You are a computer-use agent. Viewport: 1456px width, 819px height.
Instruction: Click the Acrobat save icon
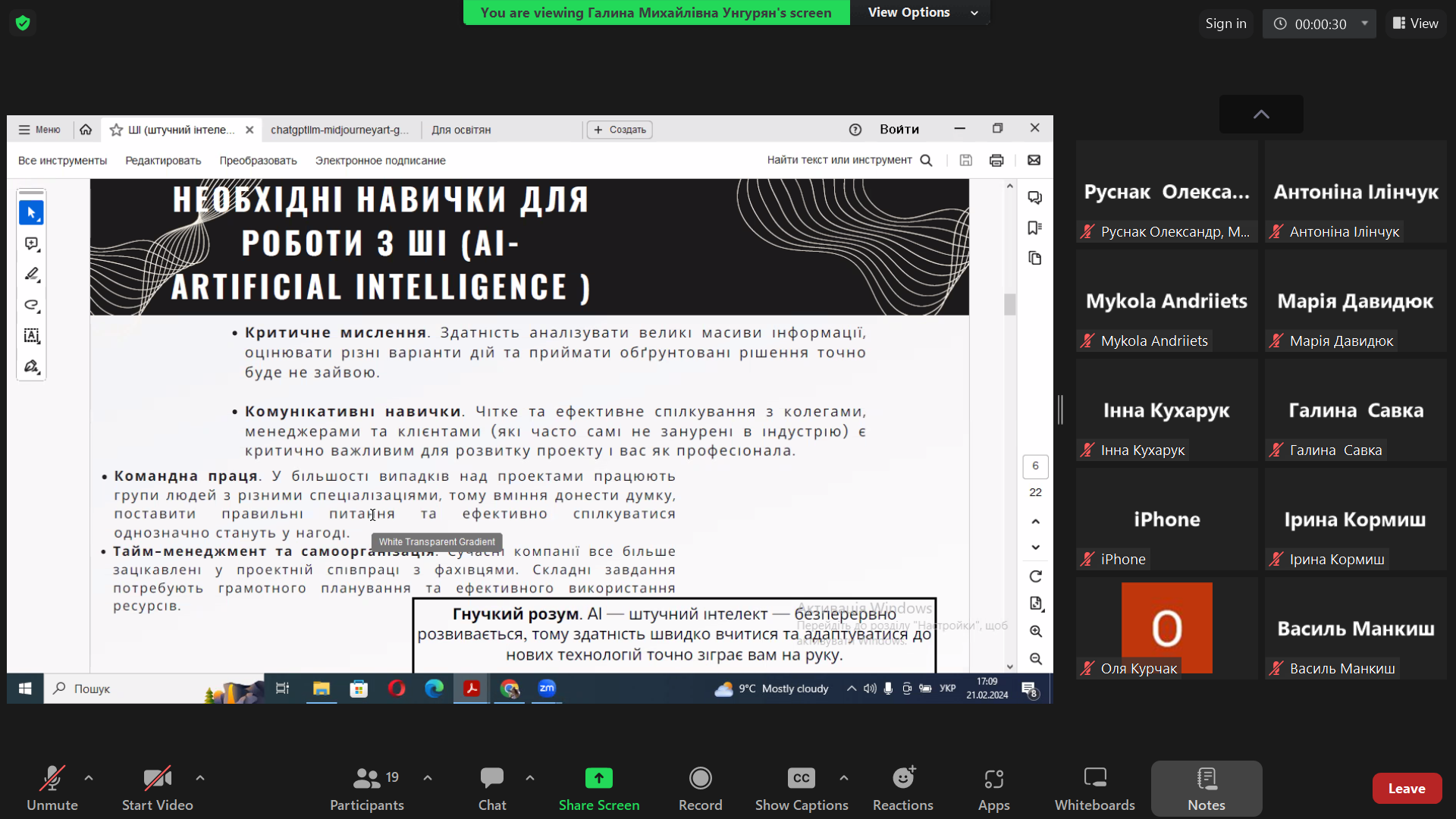tap(965, 160)
